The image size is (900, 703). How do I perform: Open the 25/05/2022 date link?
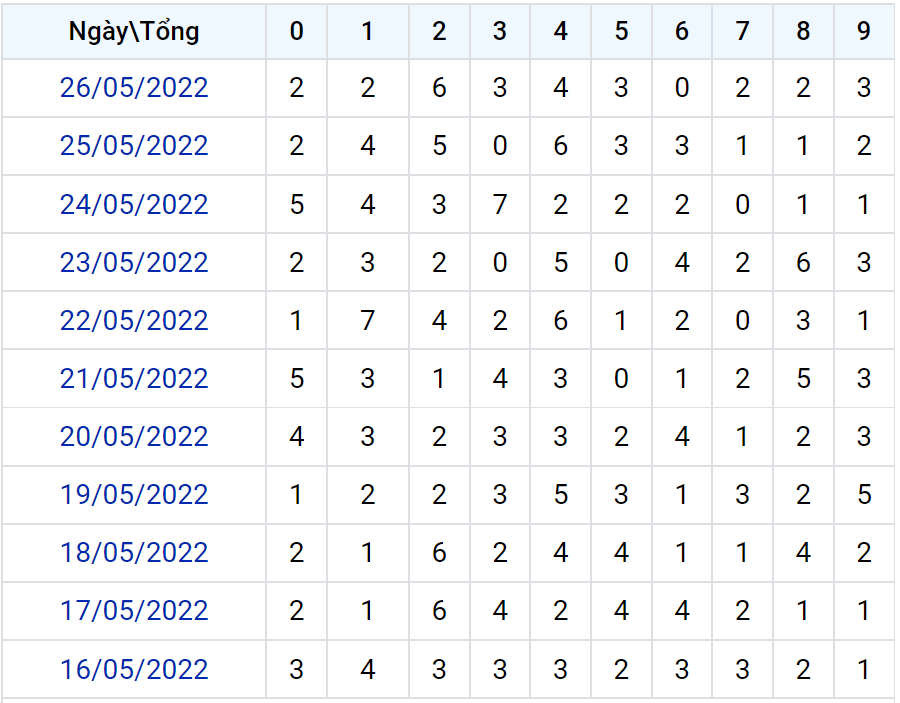pos(134,146)
